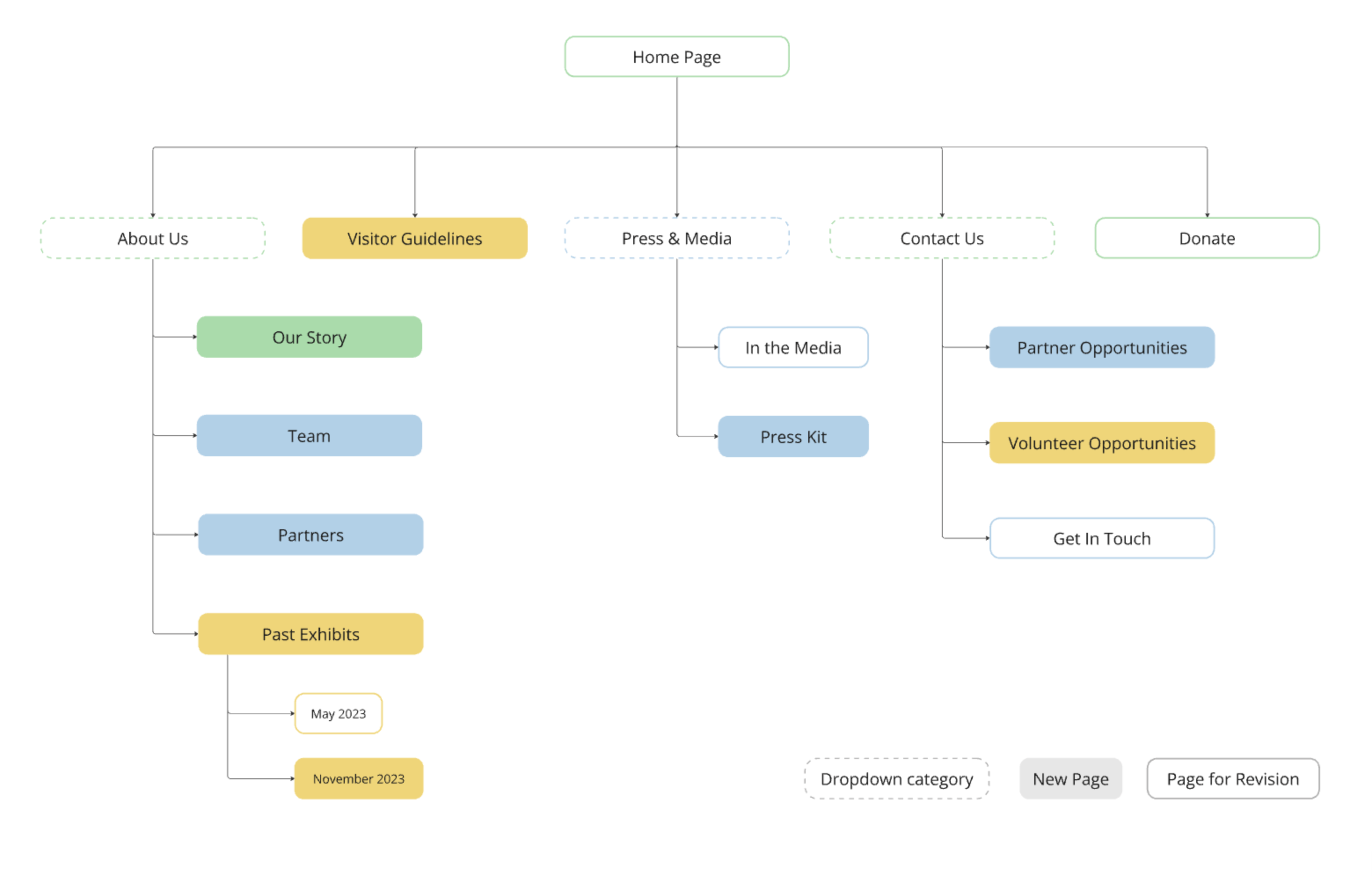
Task: Click the Partner Opportunities box
Action: click(1102, 347)
